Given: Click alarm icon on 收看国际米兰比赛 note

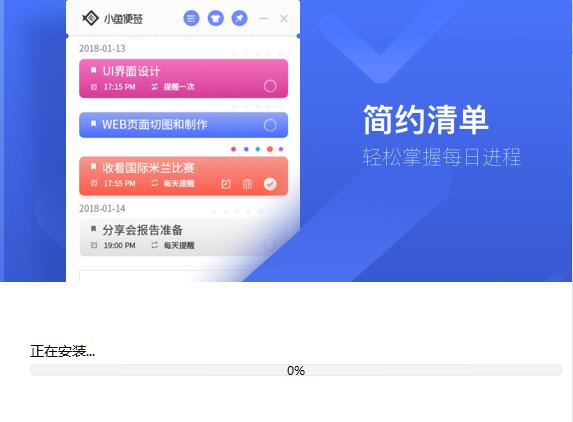Looking at the screenshot, I should click(x=226, y=184).
